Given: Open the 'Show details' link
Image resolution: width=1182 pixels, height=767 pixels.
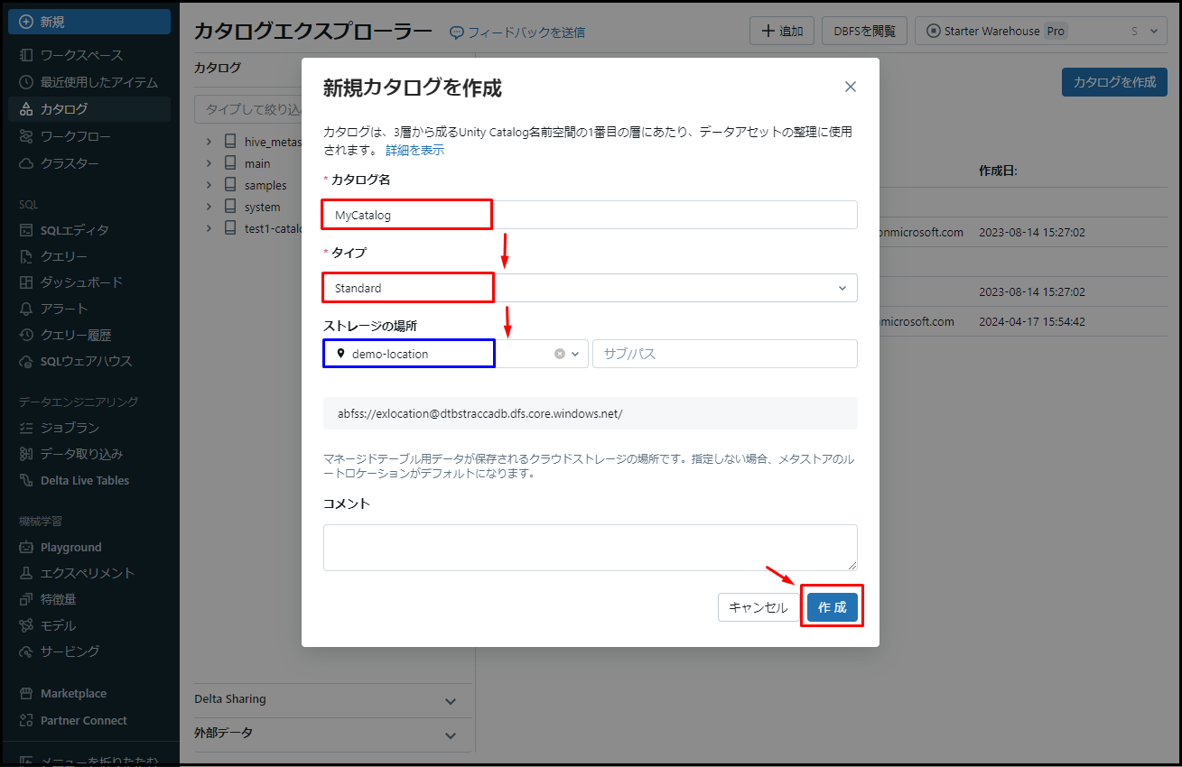Looking at the screenshot, I should tap(415, 150).
